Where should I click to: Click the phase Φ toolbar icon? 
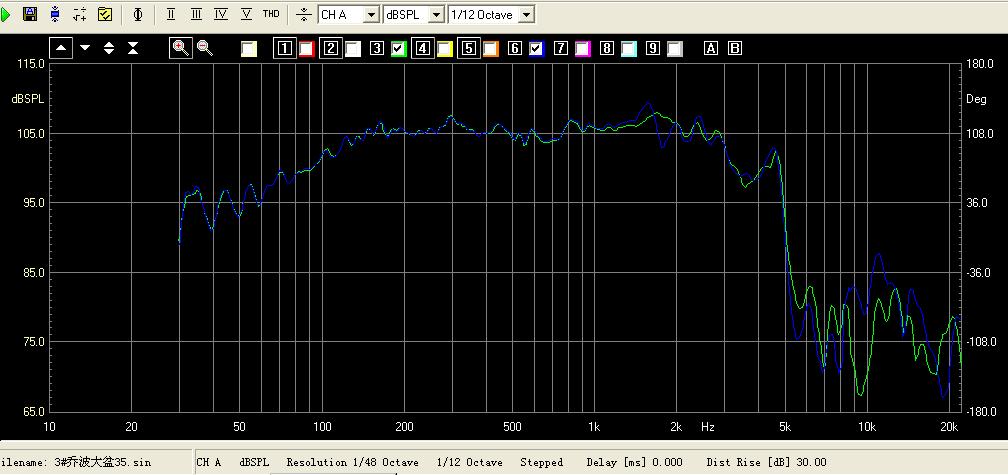[x=138, y=14]
